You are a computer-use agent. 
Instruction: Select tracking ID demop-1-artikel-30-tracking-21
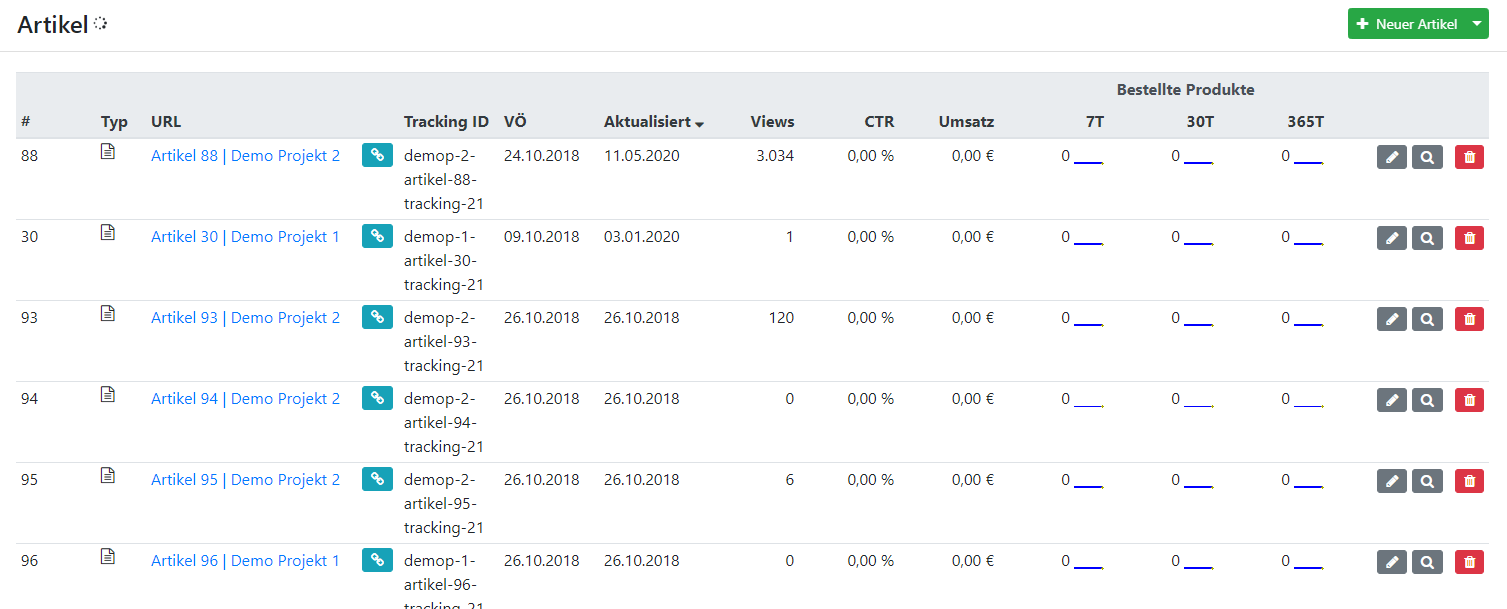(444, 261)
